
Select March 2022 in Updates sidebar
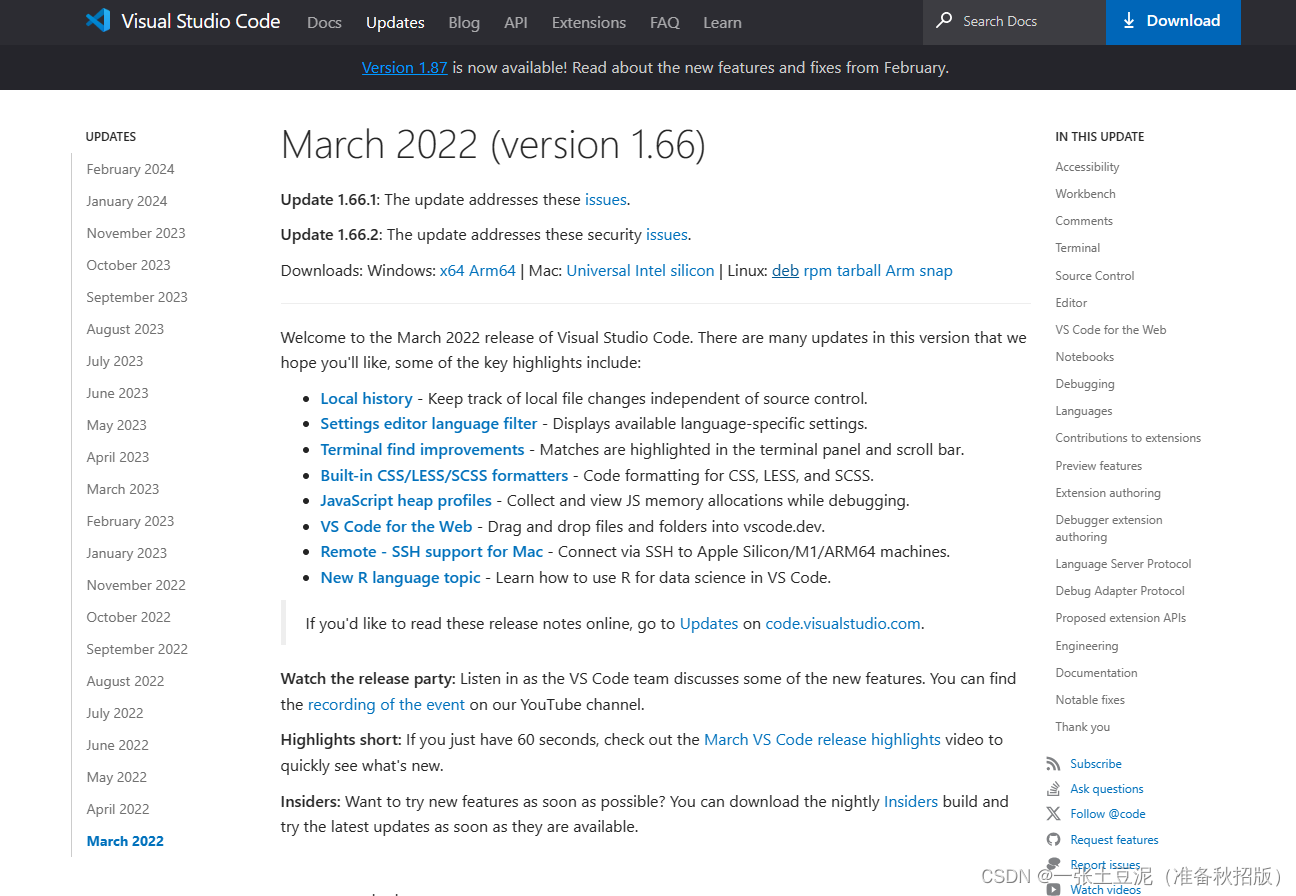(125, 841)
